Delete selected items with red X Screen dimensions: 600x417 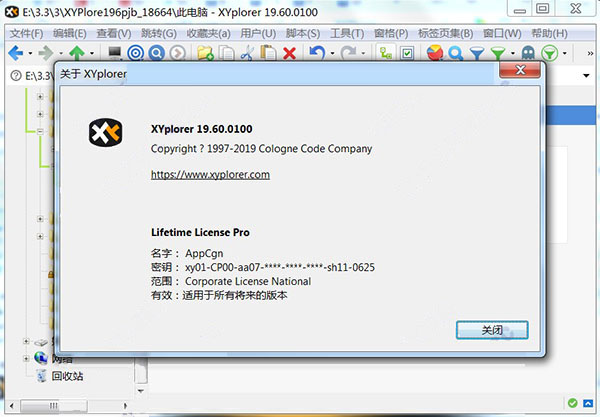coord(289,53)
